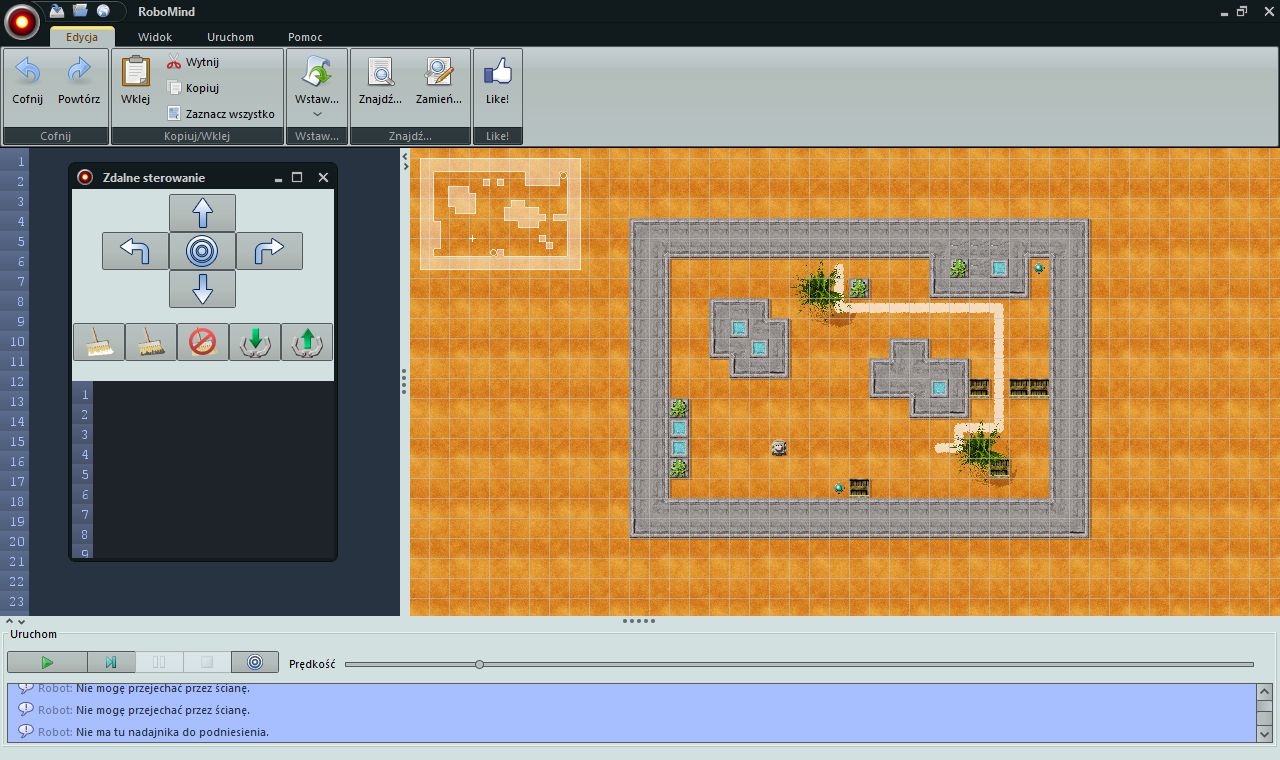Click the stop painting button
This screenshot has height=760, width=1280.
(x=203, y=342)
